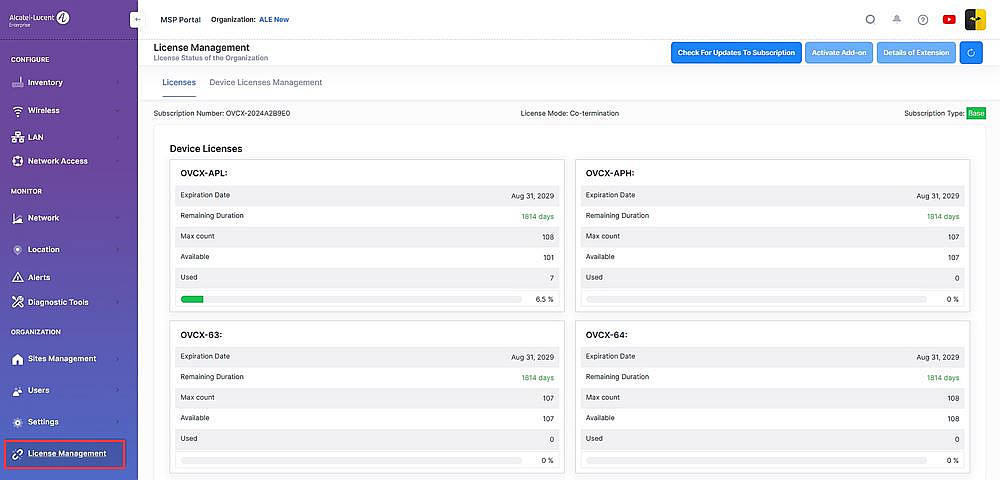Click Check For Updates To Subscription
The width and height of the screenshot is (1000, 480).
(x=736, y=53)
